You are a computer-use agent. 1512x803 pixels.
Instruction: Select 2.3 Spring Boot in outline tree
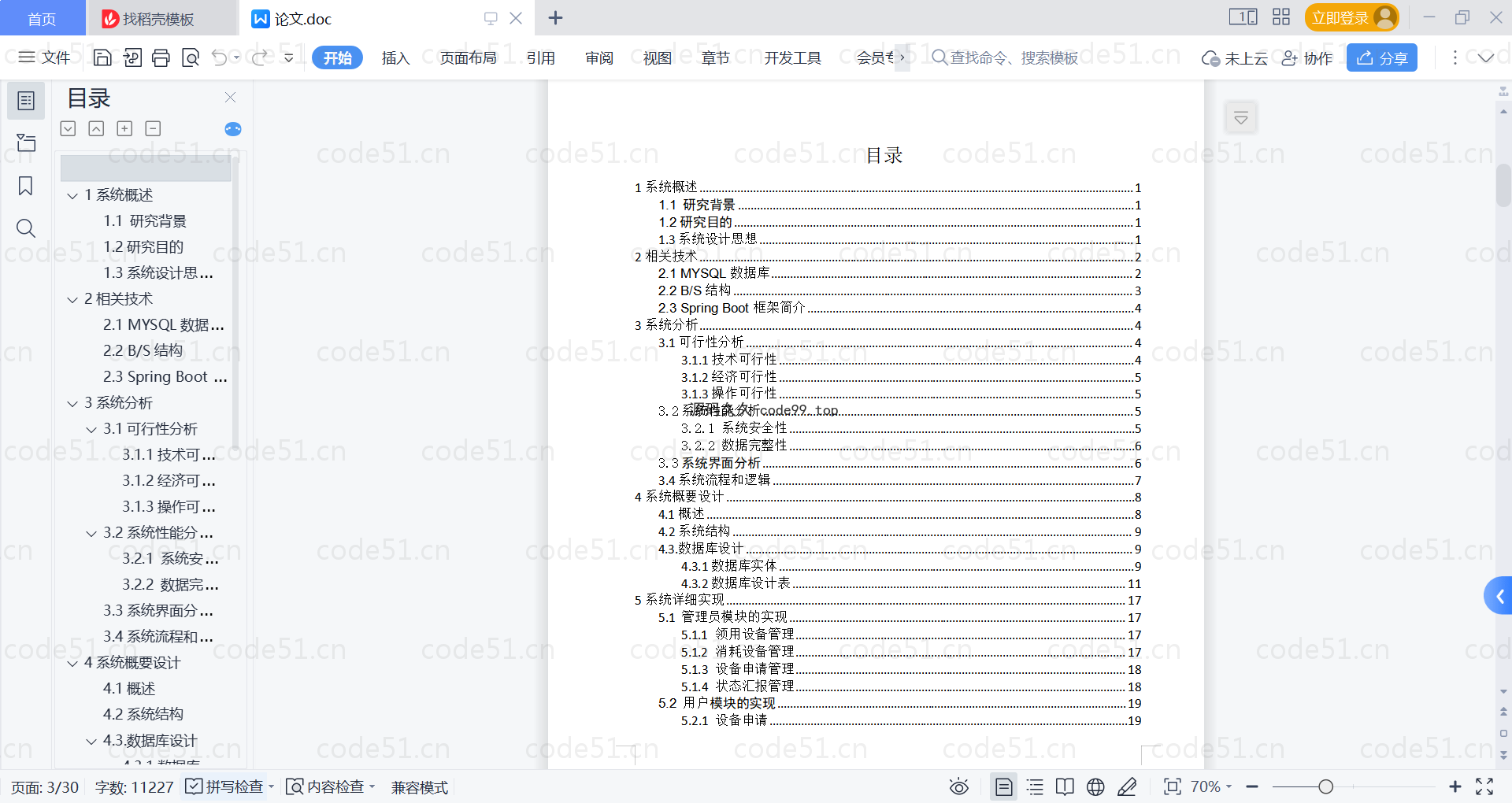tap(165, 377)
